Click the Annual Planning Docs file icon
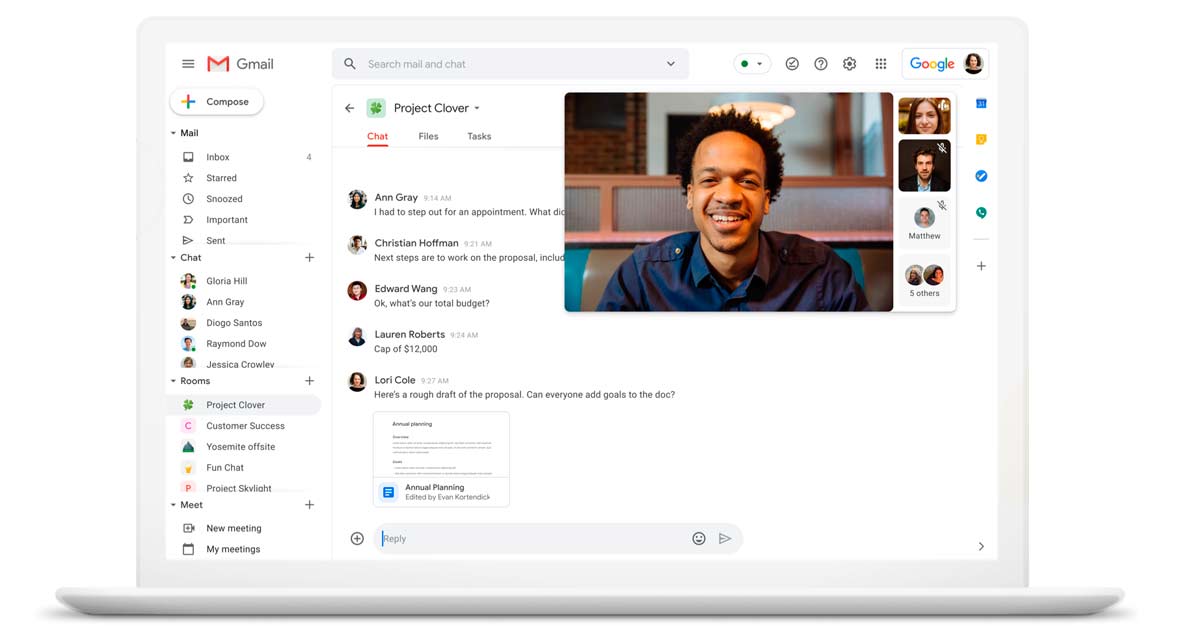 coord(389,492)
